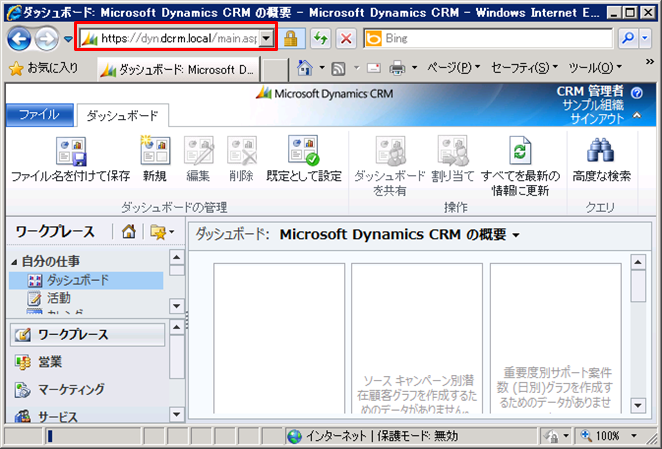The height and width of the screenshot is (449, 662).
Task: Click 割り当て ribbon button
Action: (453, 160)
